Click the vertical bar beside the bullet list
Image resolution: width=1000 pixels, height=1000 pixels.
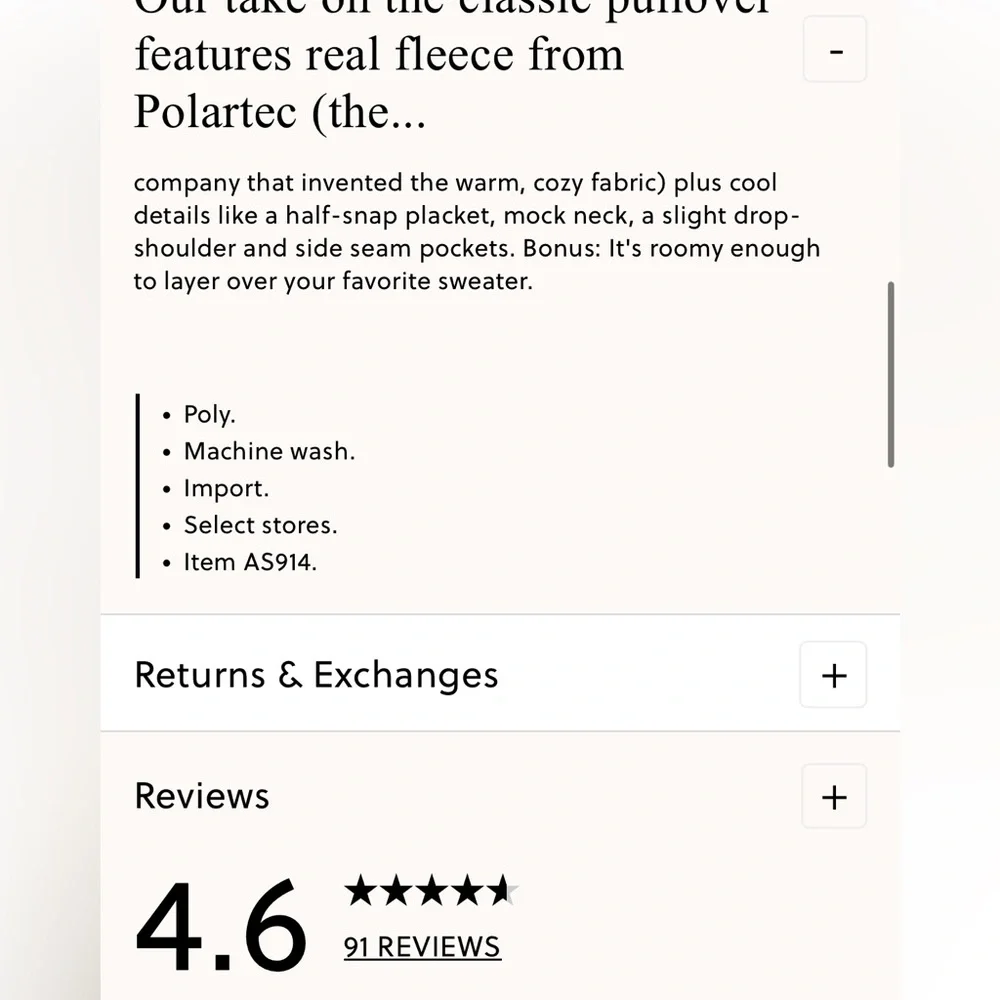(138, 486)
